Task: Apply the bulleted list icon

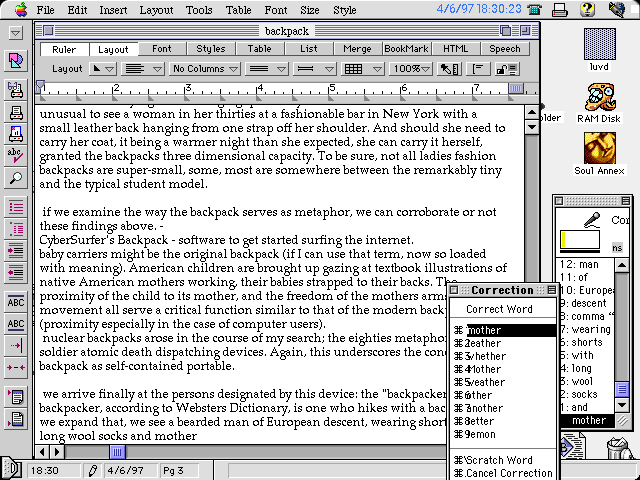Action: pos(16,207)
